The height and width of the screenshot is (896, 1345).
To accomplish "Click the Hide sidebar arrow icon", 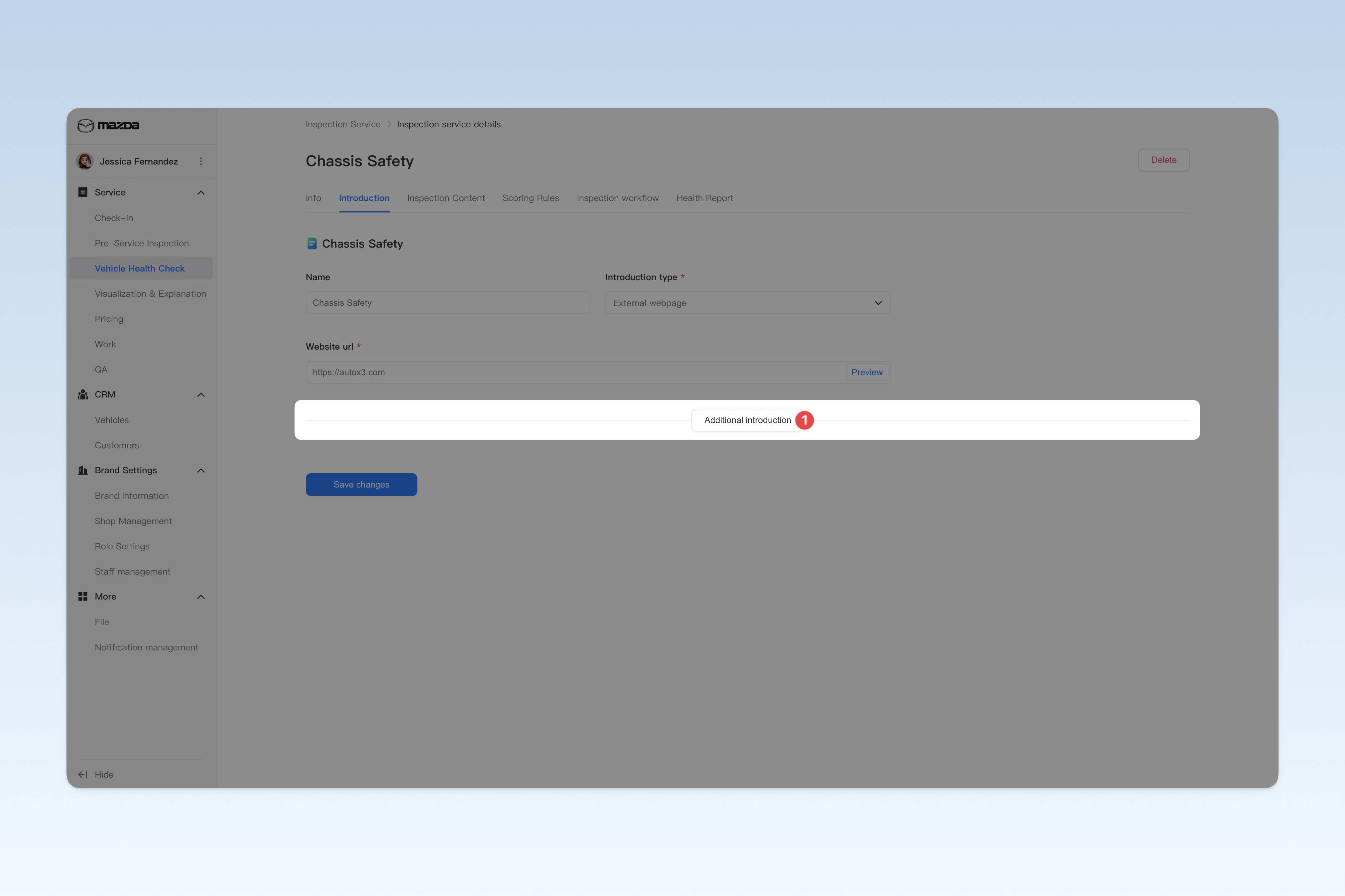I will [83, 774].
